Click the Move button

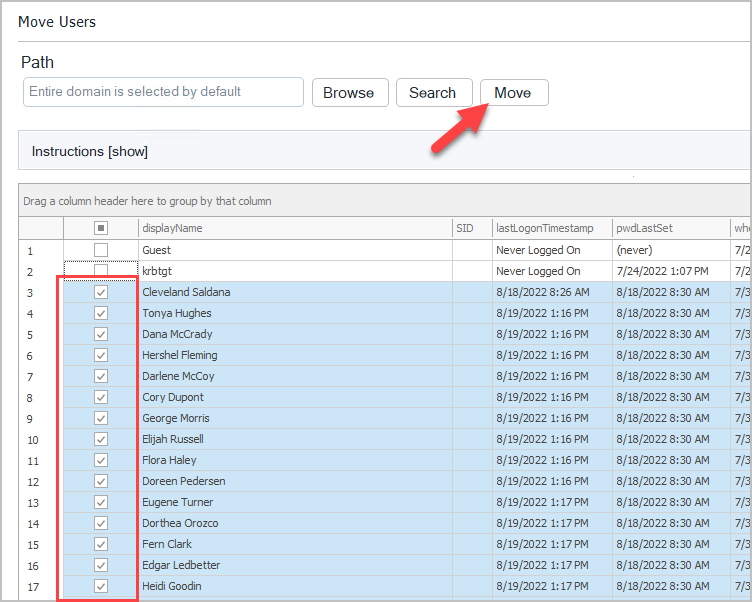513,93
